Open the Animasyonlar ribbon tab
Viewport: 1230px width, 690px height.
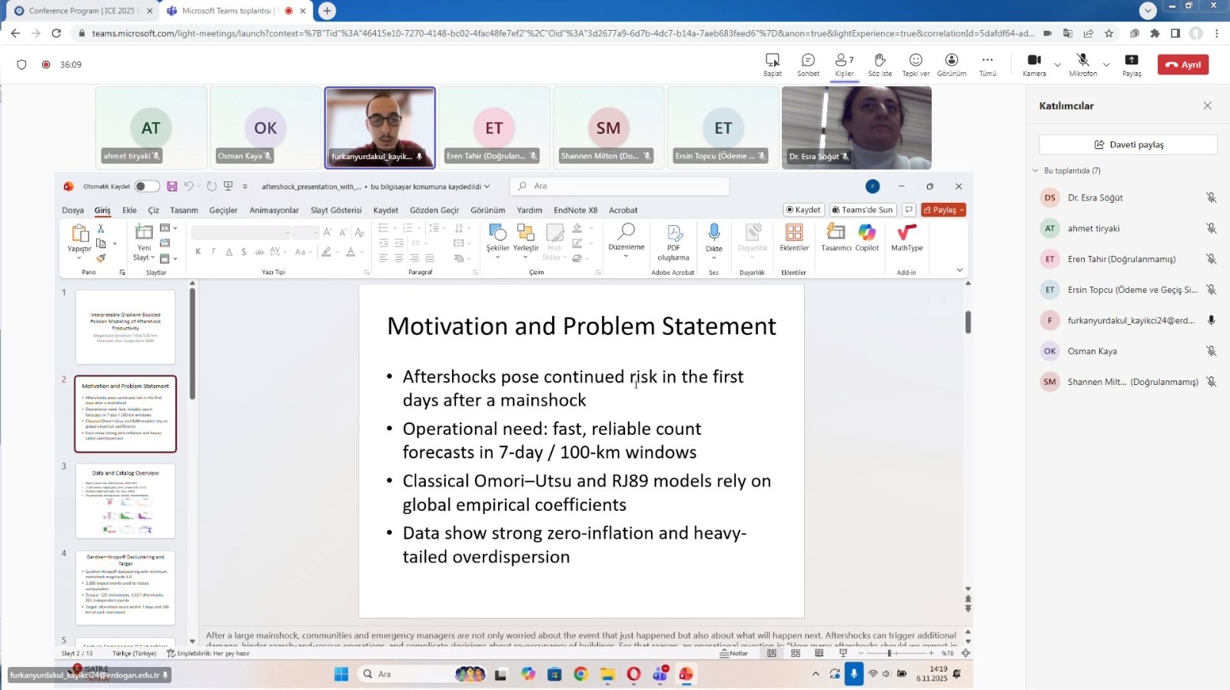(274, 211)
